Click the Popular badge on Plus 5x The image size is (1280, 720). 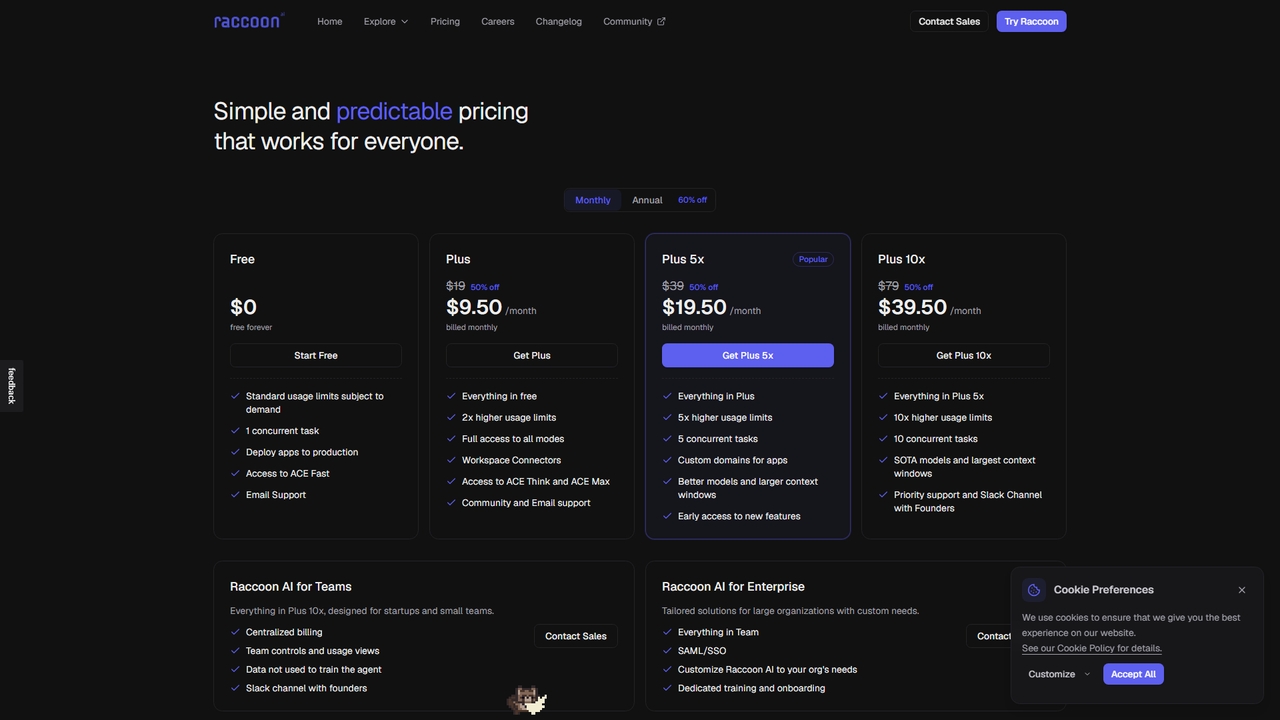[813, 259]
